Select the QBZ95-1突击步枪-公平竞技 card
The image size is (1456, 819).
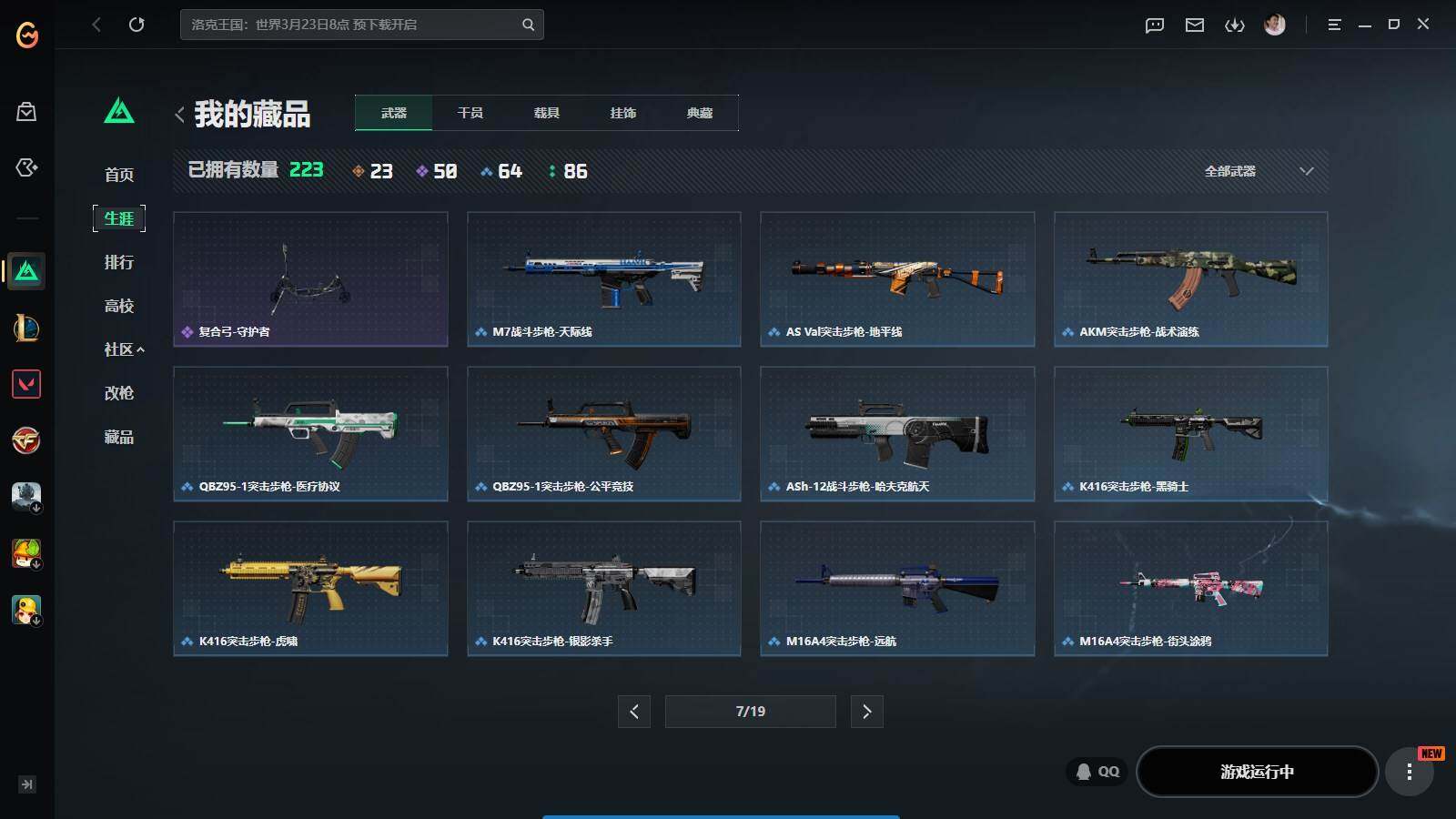click(x=604, y=434)
